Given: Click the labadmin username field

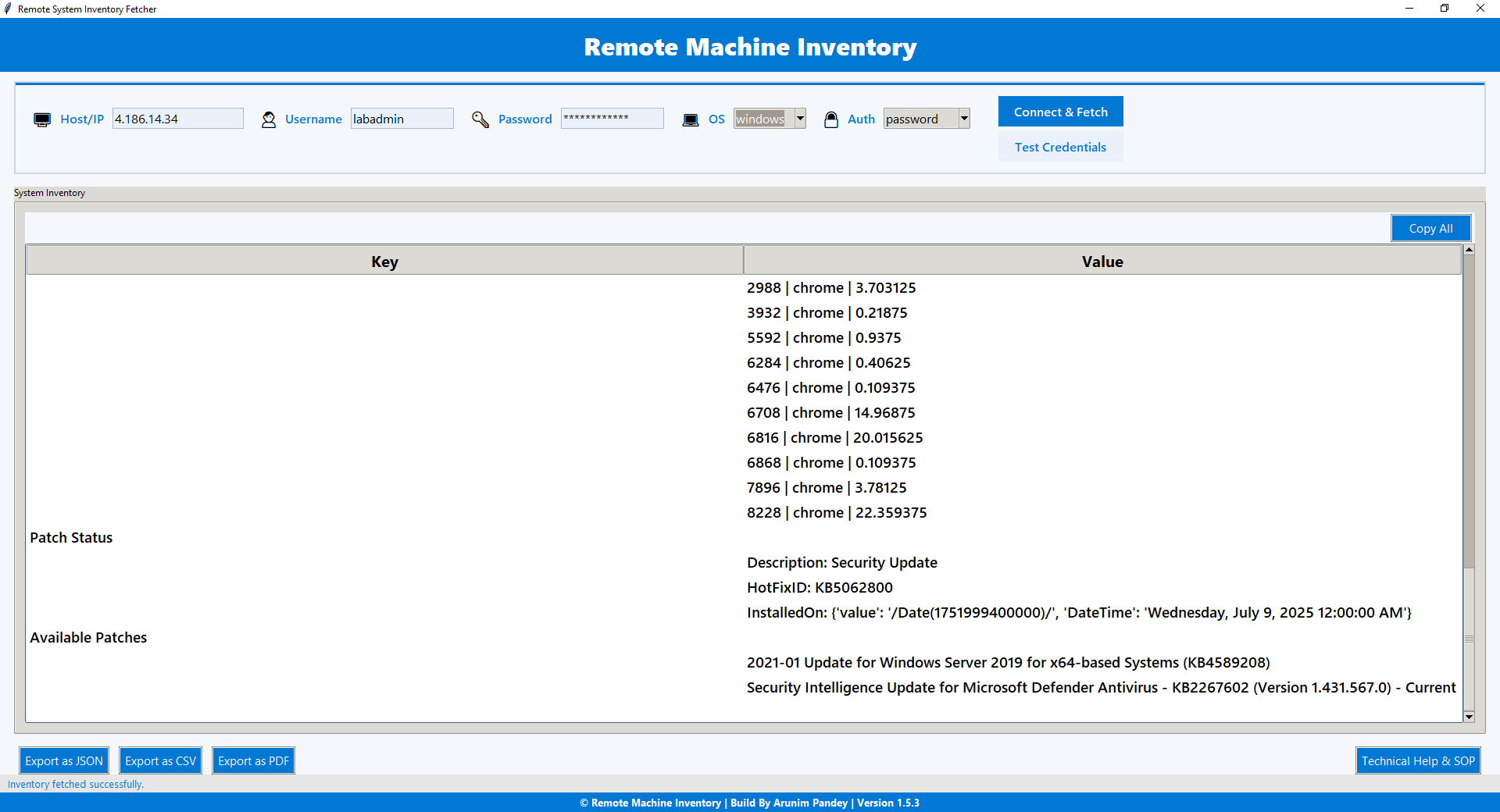Looking at the screenshot, I should point(402,119).
